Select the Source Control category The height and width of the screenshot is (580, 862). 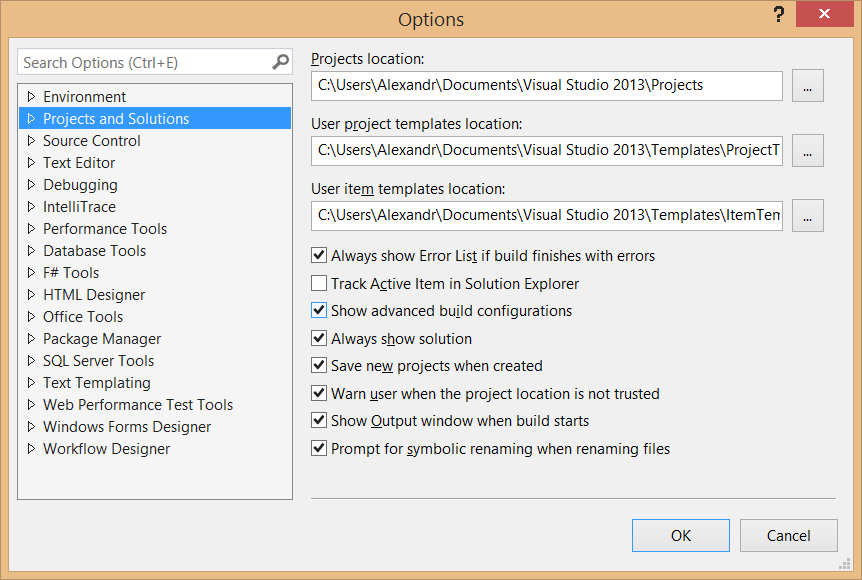tap(92, 141)
